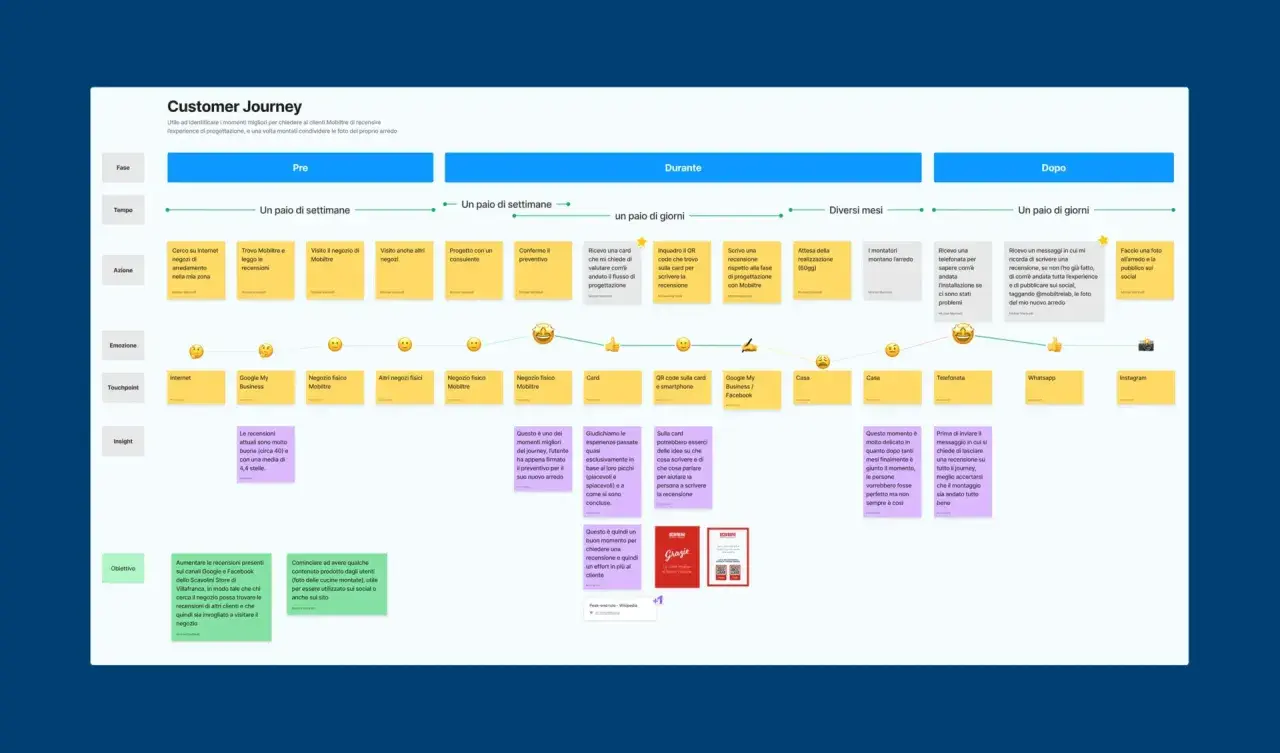Select the blue Durante phase header

(x=683, y=168)
